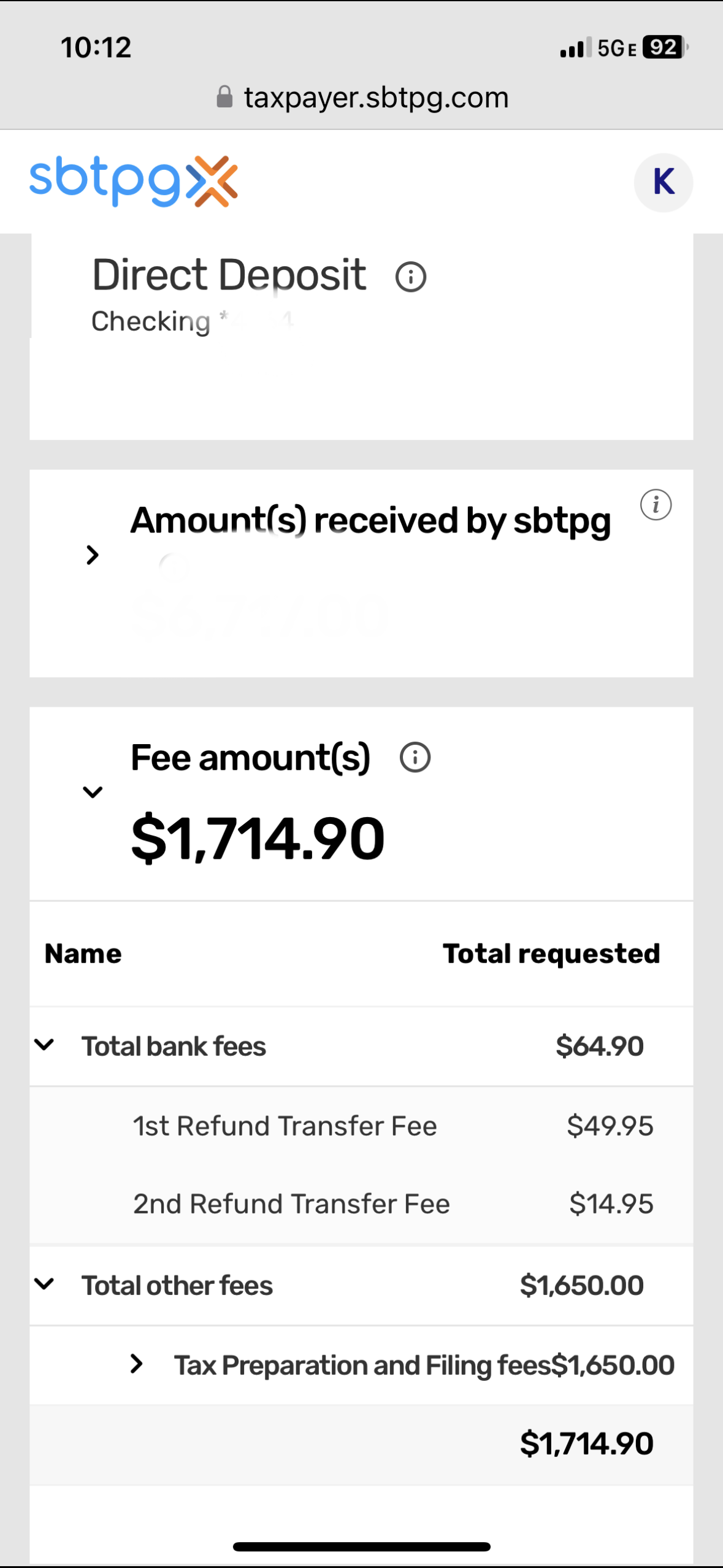This screenshot has height=1568, width=723.
Task: Tap the lock icon in address bar
Action: (224, 97)
